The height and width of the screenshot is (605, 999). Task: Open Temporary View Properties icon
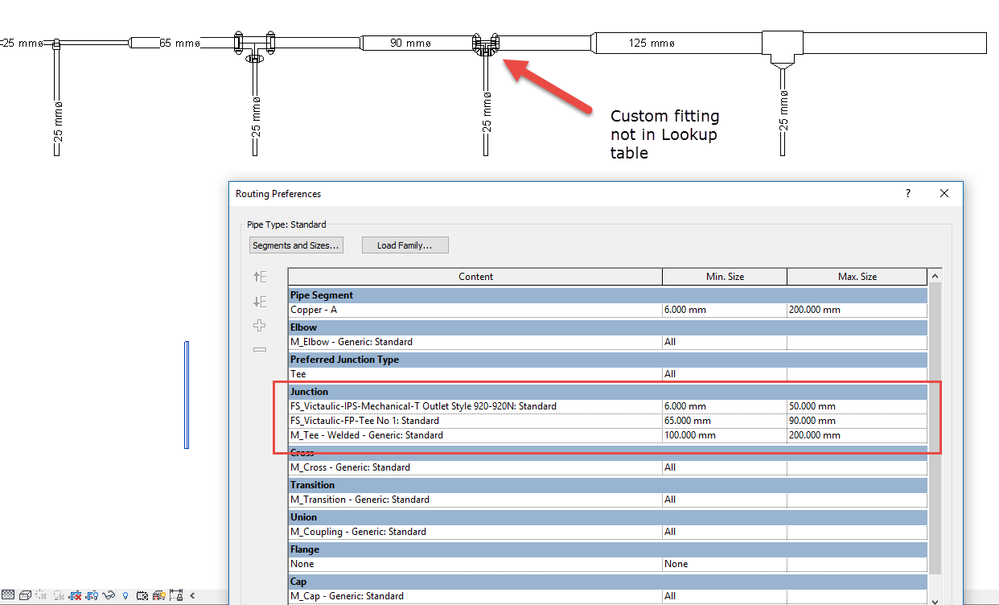(x=142, y=595)
